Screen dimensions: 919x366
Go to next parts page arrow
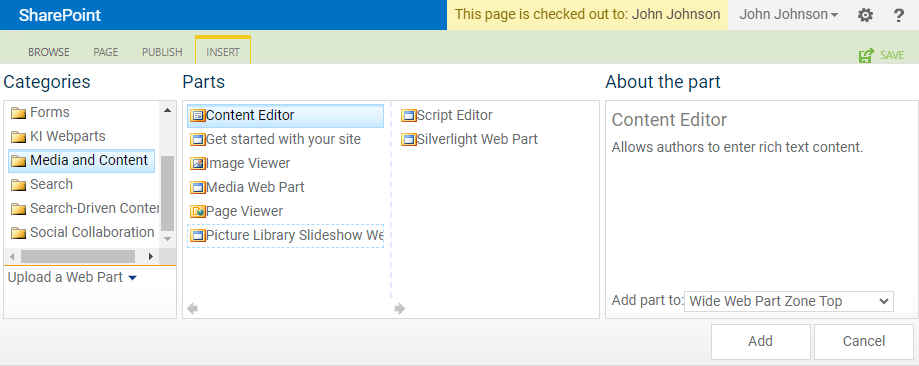(x=400, y=308)
